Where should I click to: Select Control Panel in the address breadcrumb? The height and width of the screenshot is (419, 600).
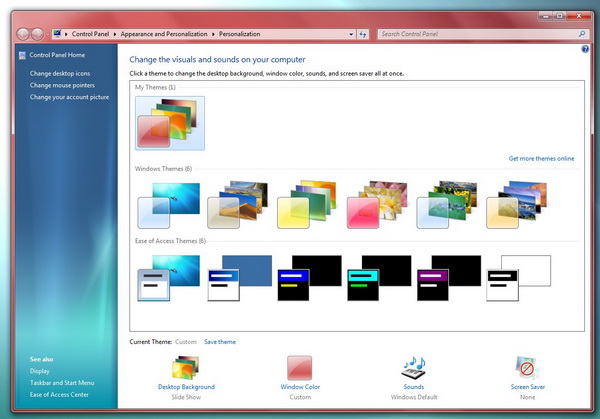90,34
